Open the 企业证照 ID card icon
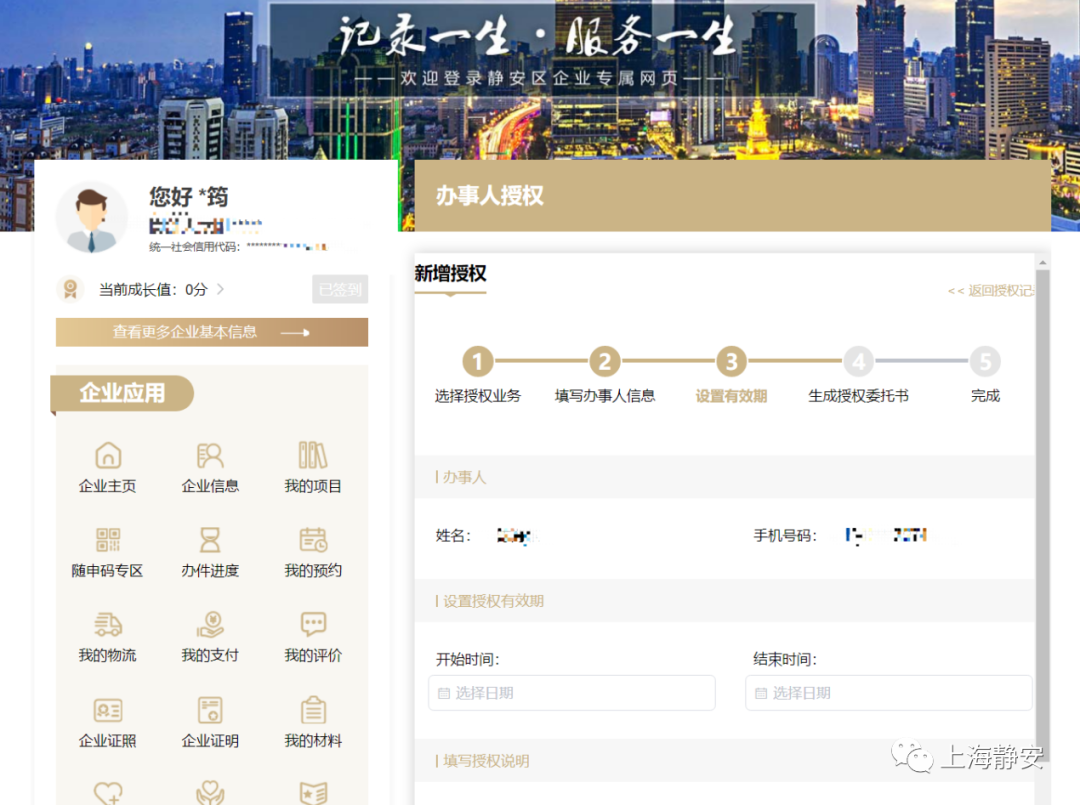The image size is (1080, 805). click(x=108, y=710)
